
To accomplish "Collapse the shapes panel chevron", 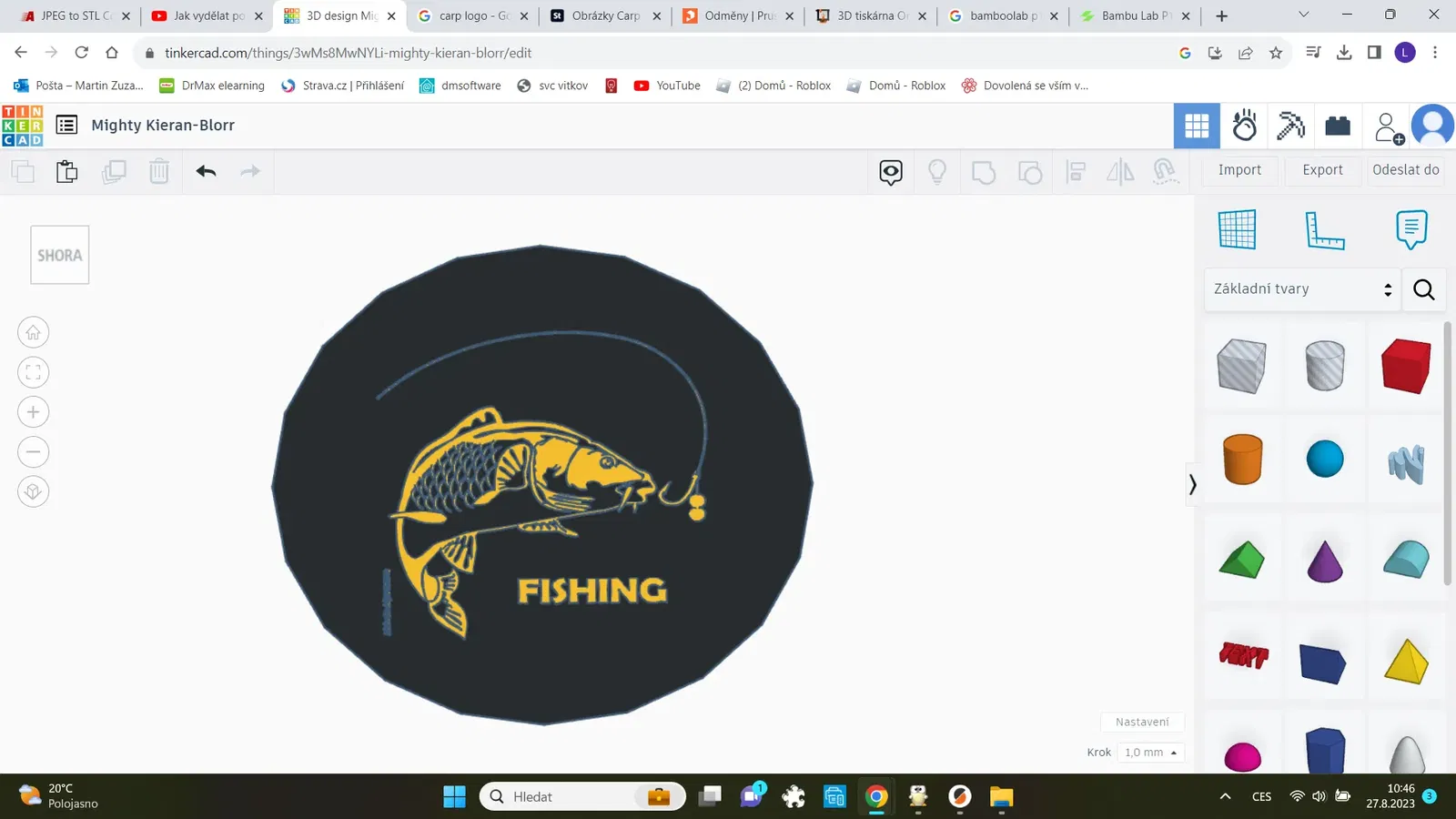I will tap(1192, 484).
